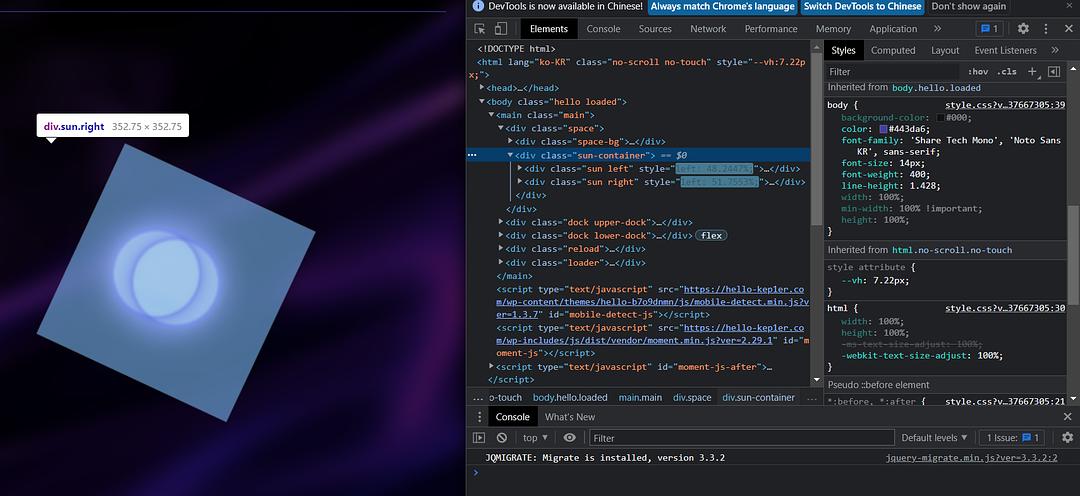Collapse the sun-container div node
Screen dimensions: 1080x496
pyautogui.click(x=510, y=155)
